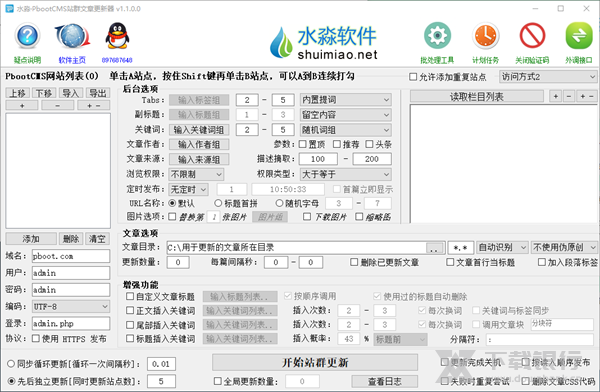The width and height of the screenshot is (600, 392).
Task: Open the 自动识别 dropdown
Action: [503, 248]
